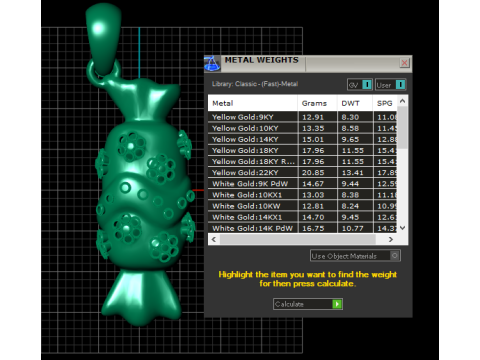The image size is (480, 360).
Task: Click the 9.65 DWT value
Action: [350, 139]
